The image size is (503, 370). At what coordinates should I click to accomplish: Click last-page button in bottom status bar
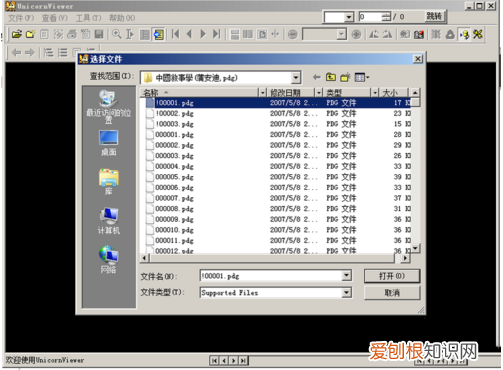[243, 360]
